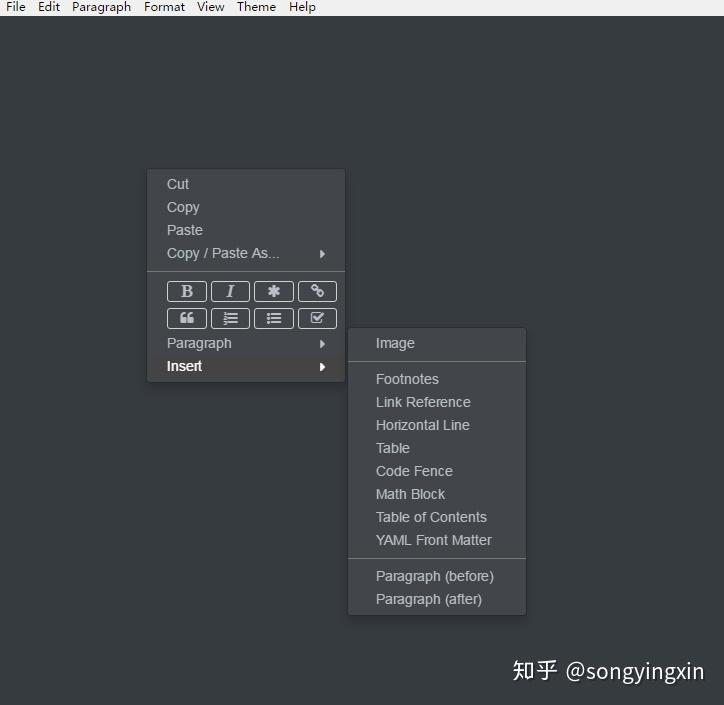Expand the Paragraph submenu in context menu
Image resolution: width=724 pixels, height=705 pixels.
(246, 343)
